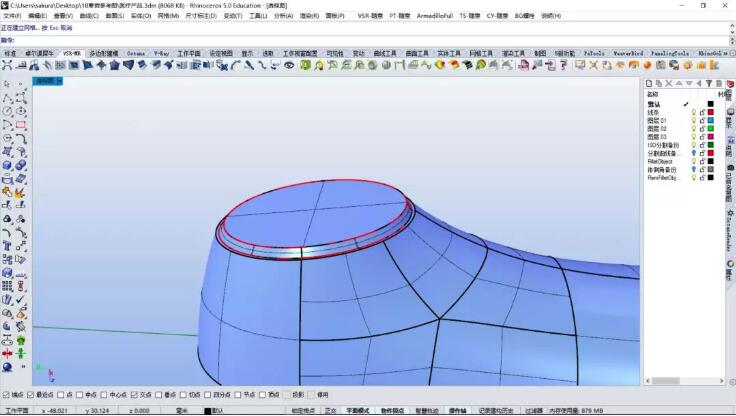The height and width of the screenshot is (416, 736).
Task: Click the lock icon for 图层 01
Action: pos(702,120)
